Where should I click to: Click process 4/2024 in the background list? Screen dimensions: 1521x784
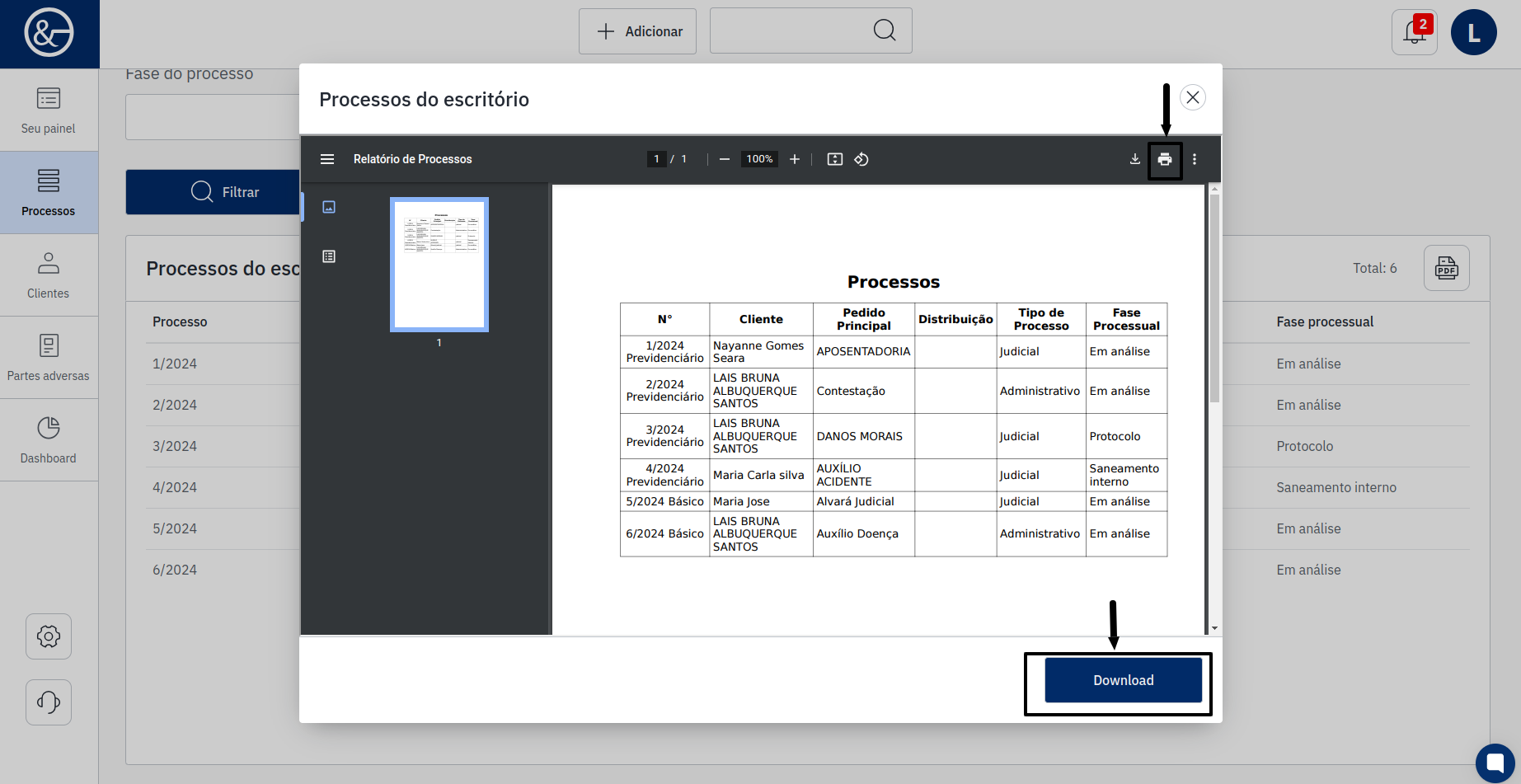click(x=175, y=487)
